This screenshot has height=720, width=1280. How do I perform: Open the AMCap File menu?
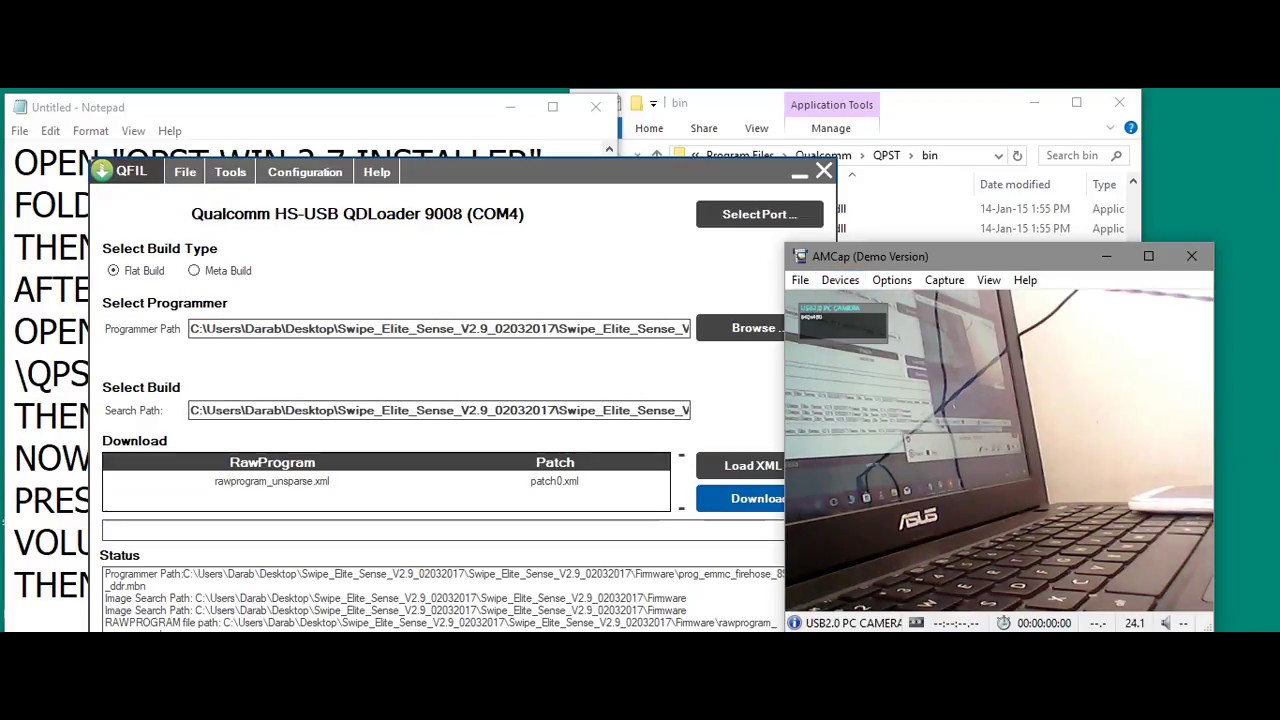(800, 280)
